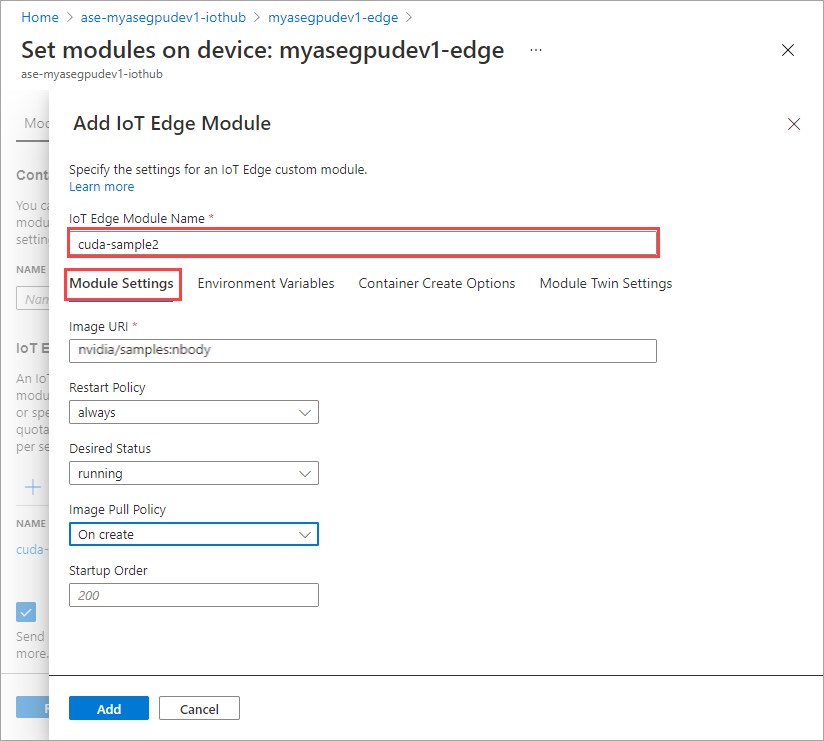Switch to the Environment Variables tab
Image resolution: width=824 pixels, height=741 pixels.
coord(266,283)
